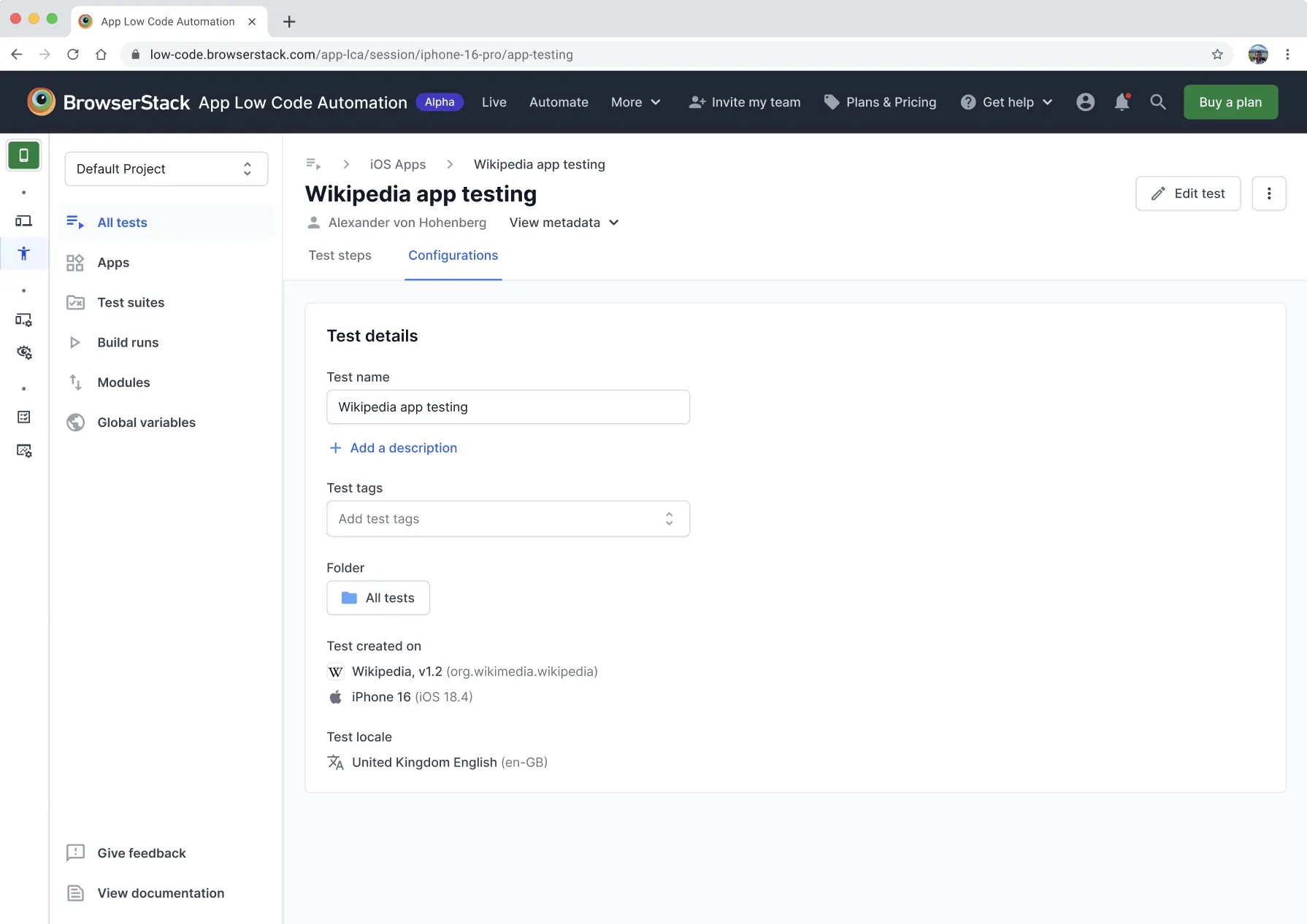Click the device settings icon in the left rail
The image size is (1307, 924).
click(x=23, y=320)
